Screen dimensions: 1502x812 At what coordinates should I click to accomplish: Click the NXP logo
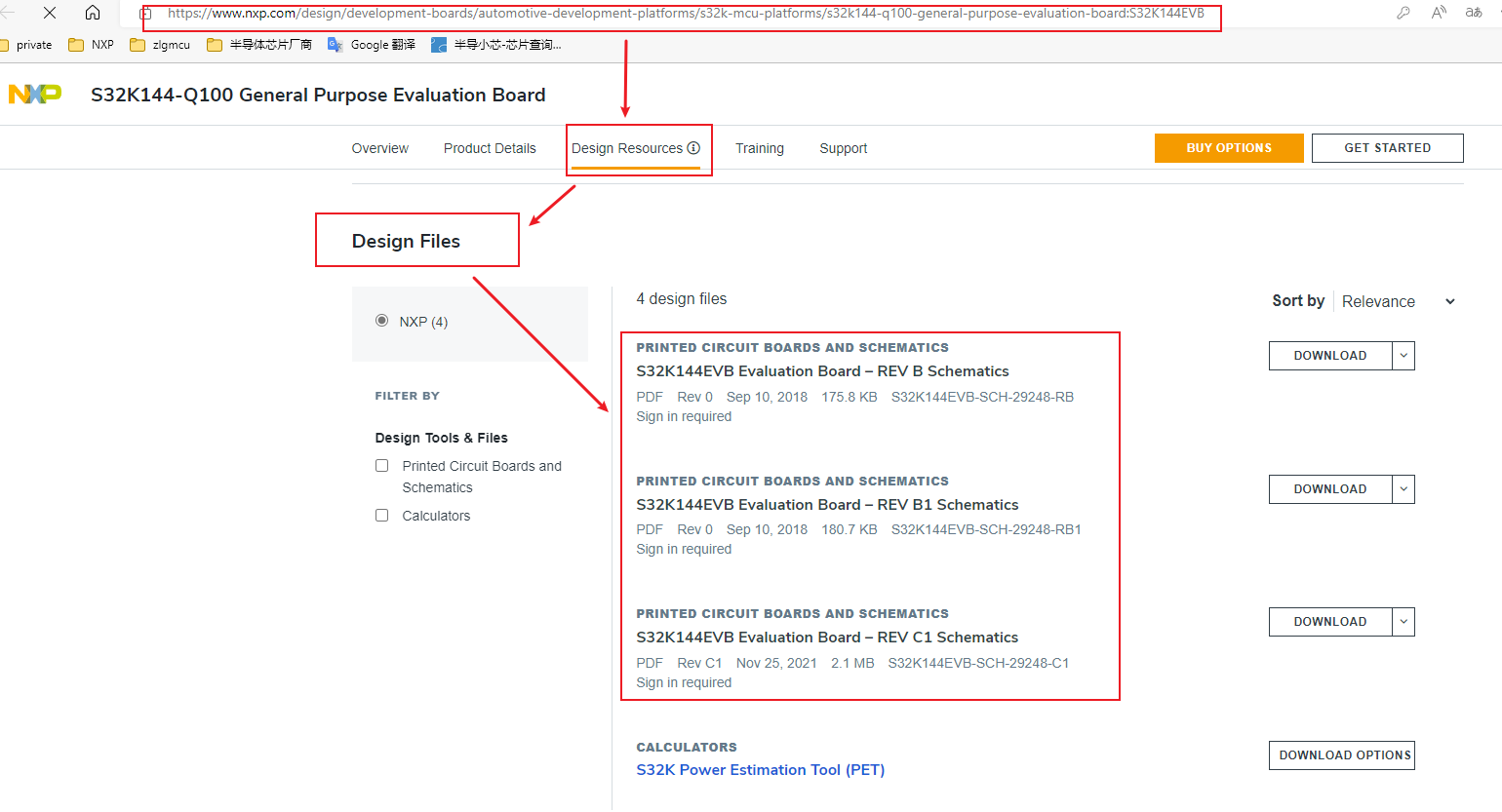coord(35,94)
